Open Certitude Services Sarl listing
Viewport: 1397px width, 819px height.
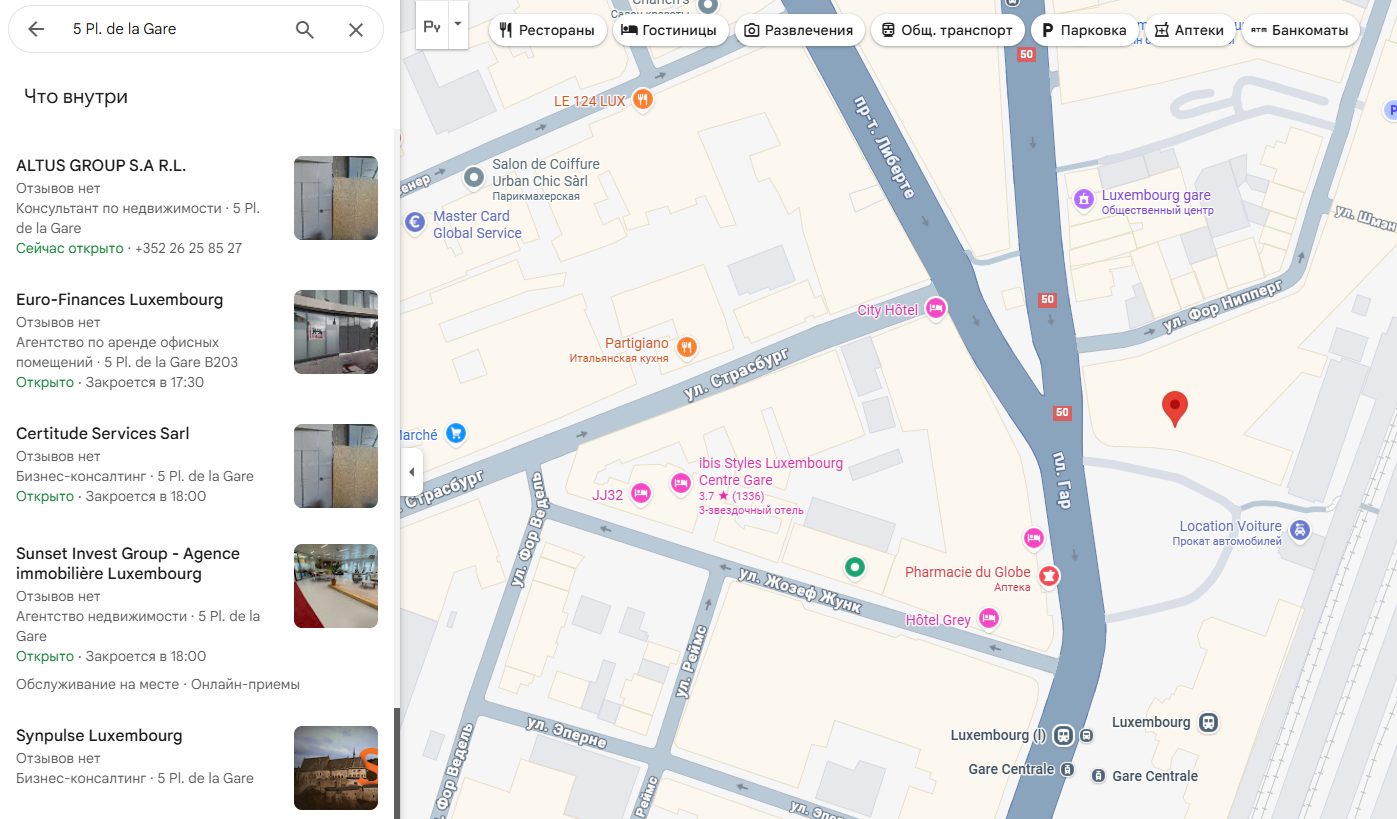(197, 465)
